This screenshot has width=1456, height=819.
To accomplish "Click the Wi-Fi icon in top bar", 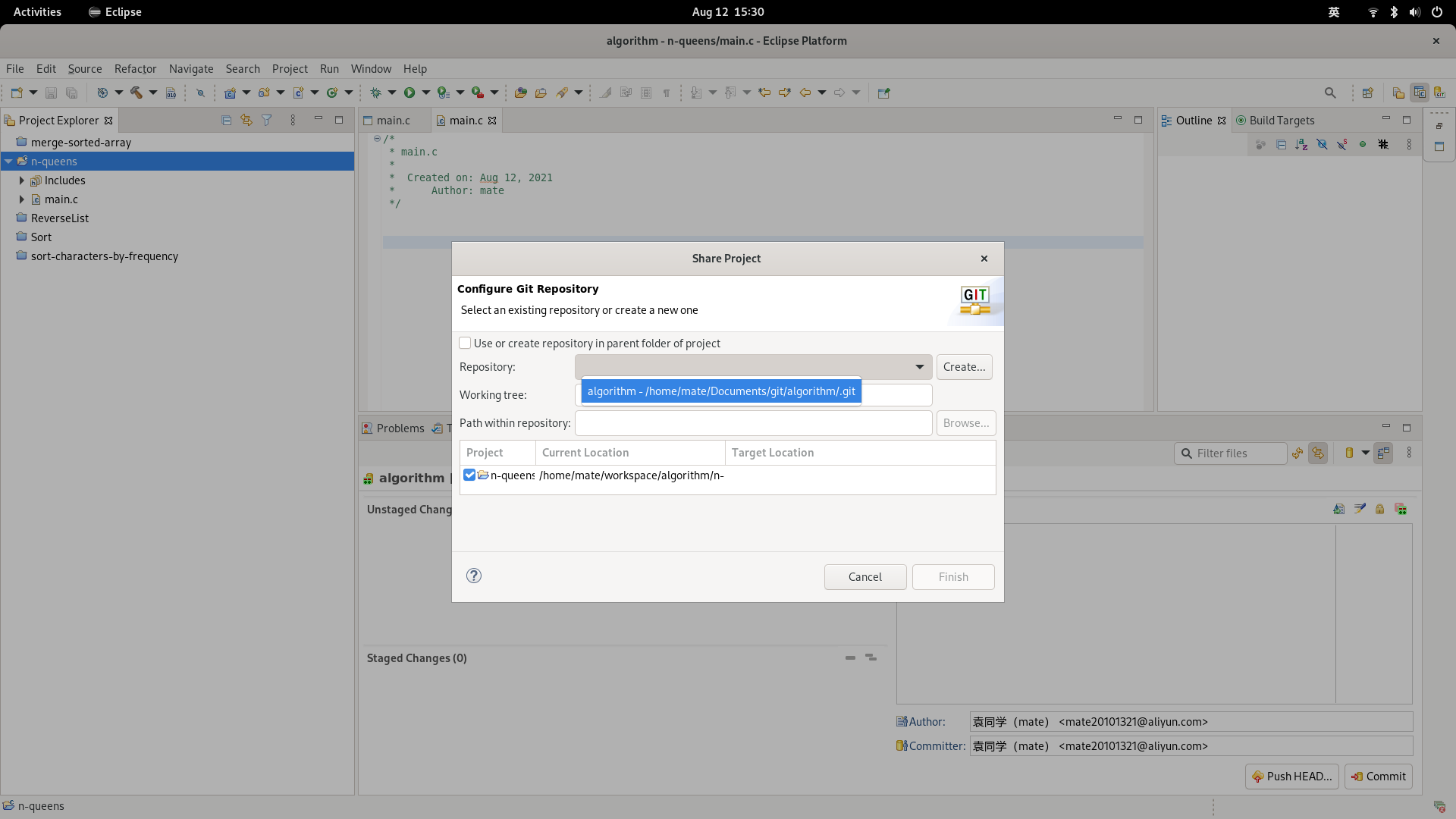I will coord(1373,12).
